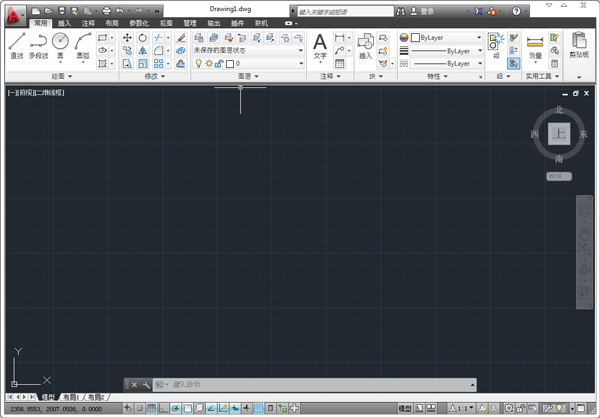
Task: Click the Sign In (登录) button
Action: point(427,11)
